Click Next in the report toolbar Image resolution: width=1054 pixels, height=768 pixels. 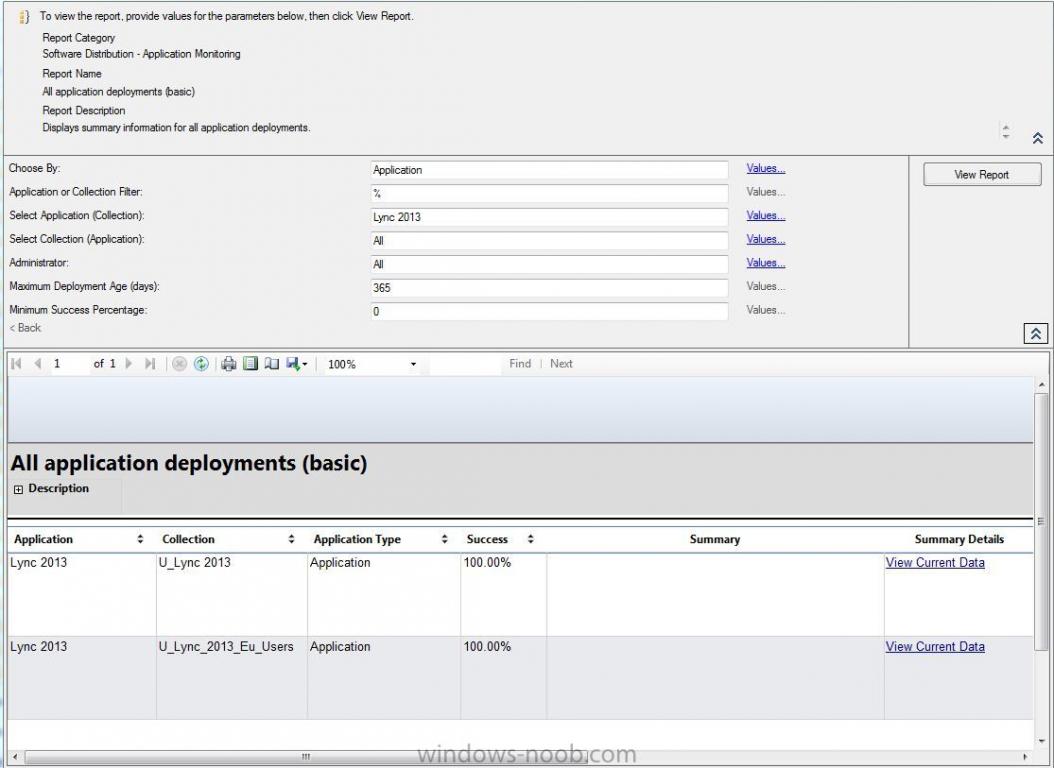point(561,364)
